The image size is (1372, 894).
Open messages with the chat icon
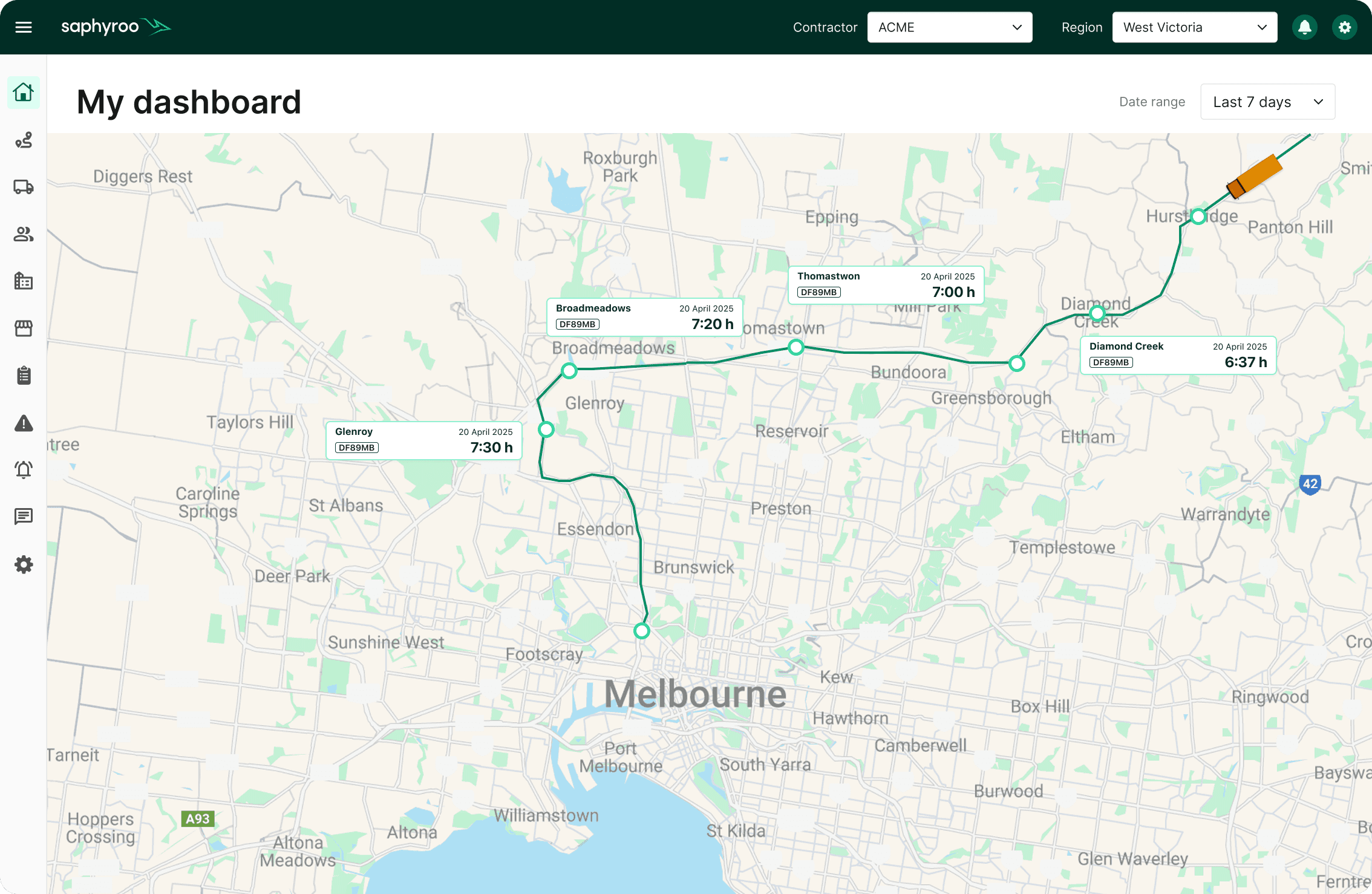23,517
